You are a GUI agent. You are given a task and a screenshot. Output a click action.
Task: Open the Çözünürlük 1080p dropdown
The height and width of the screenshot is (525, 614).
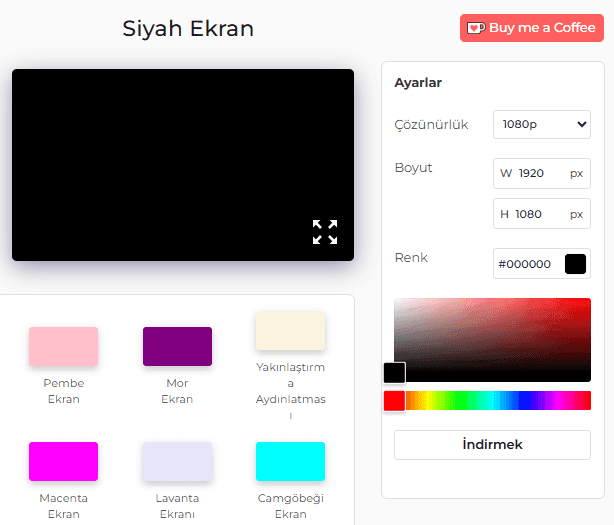click(542, 124)
